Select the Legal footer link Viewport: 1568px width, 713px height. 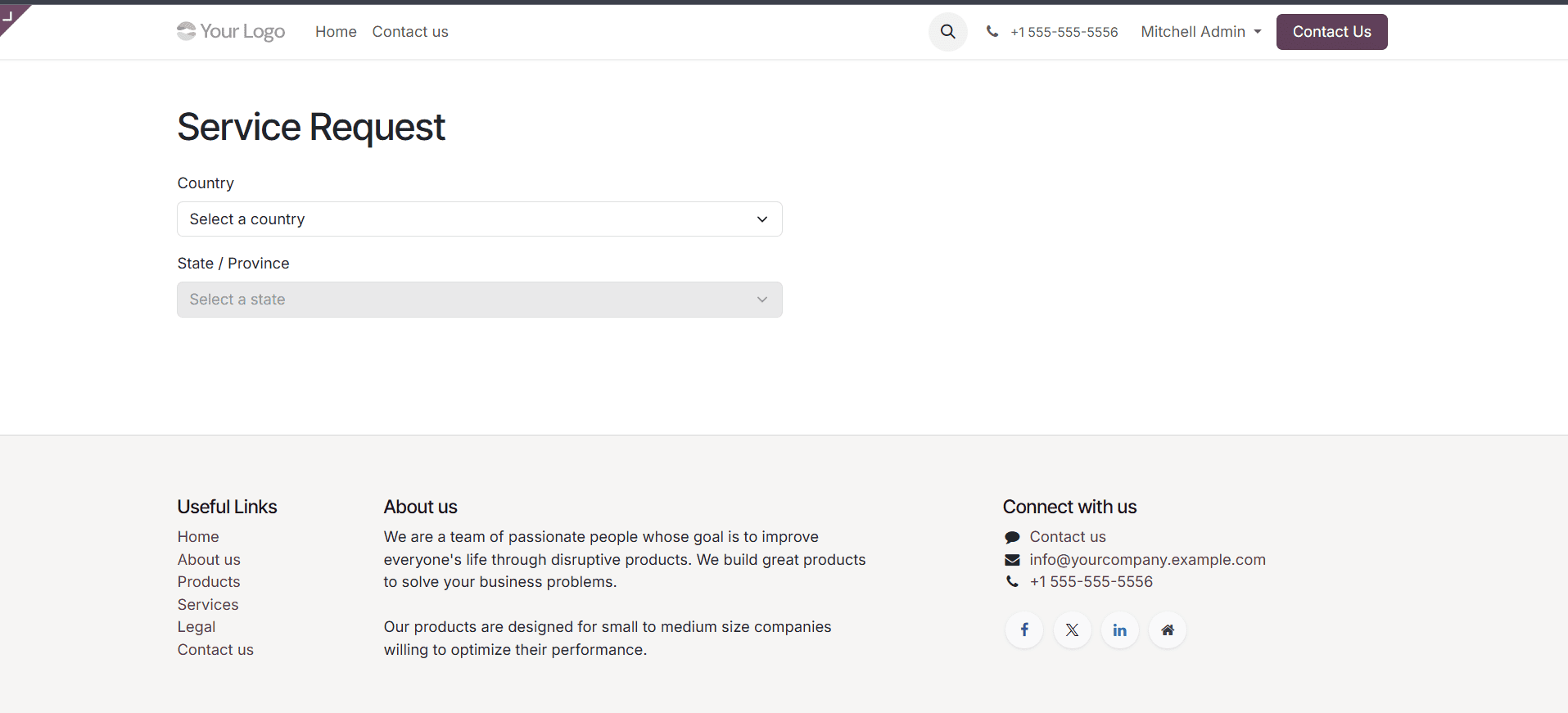[x=197, y=627]
